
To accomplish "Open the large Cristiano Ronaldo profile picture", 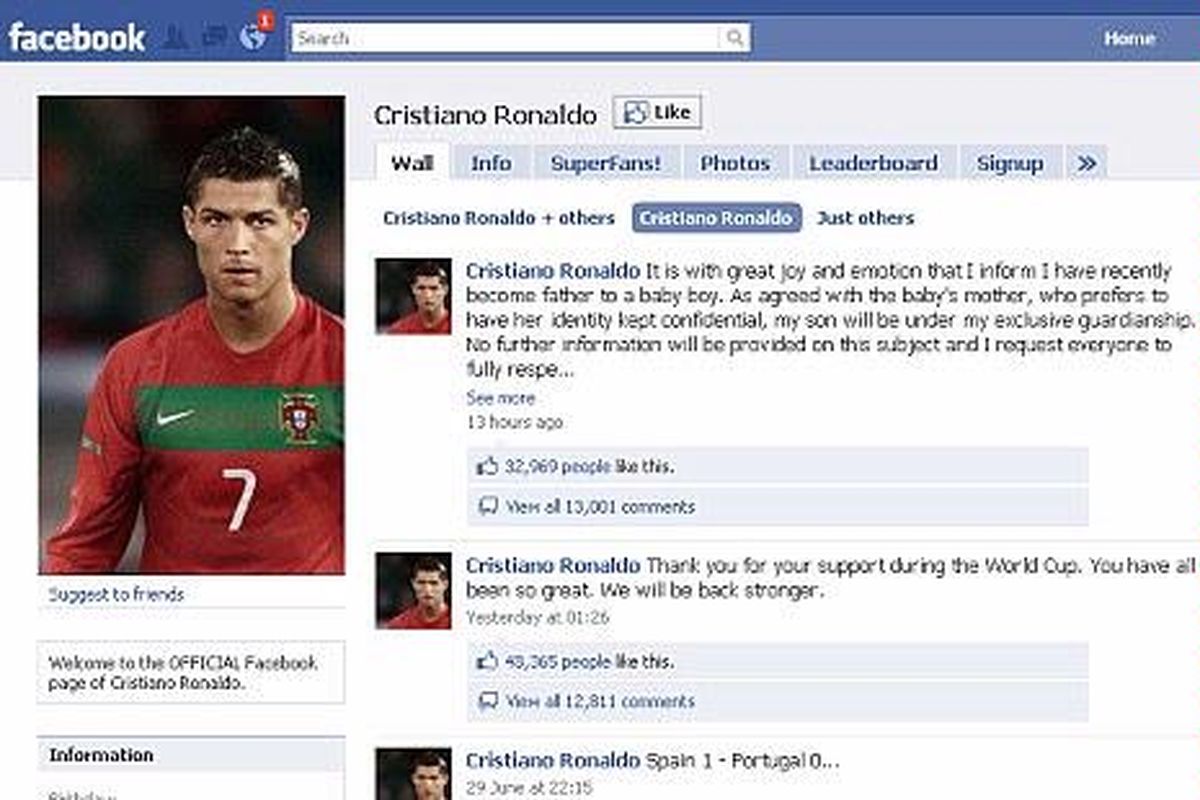I will point(191,335).
